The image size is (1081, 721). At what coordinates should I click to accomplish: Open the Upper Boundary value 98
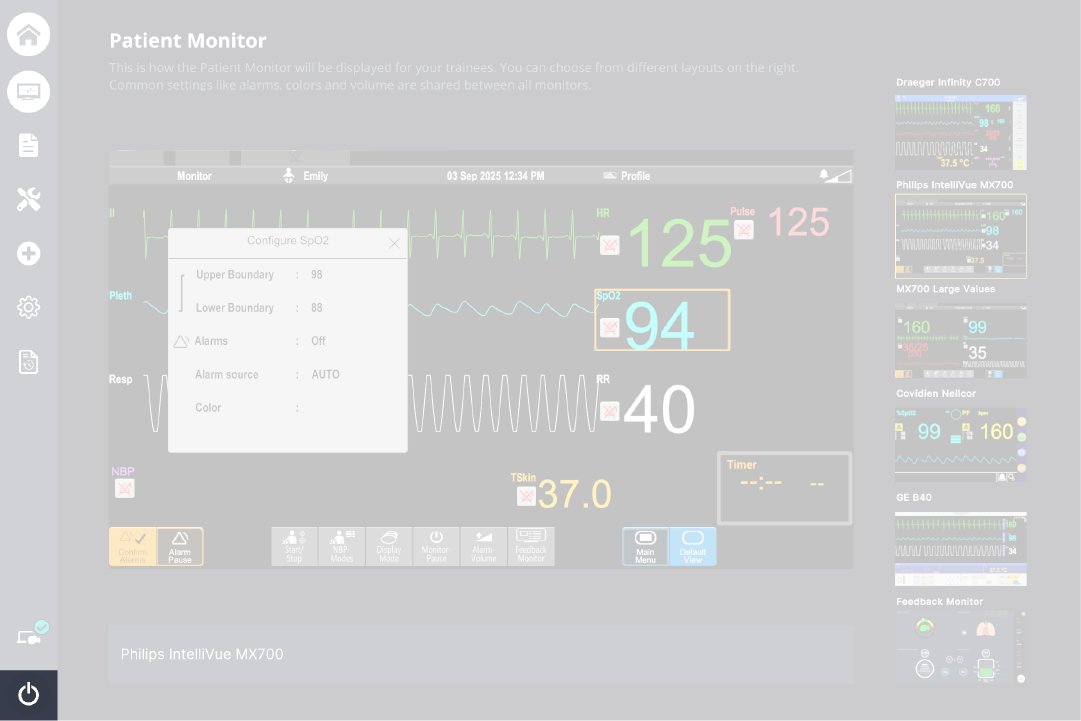[x=317, y=275]
